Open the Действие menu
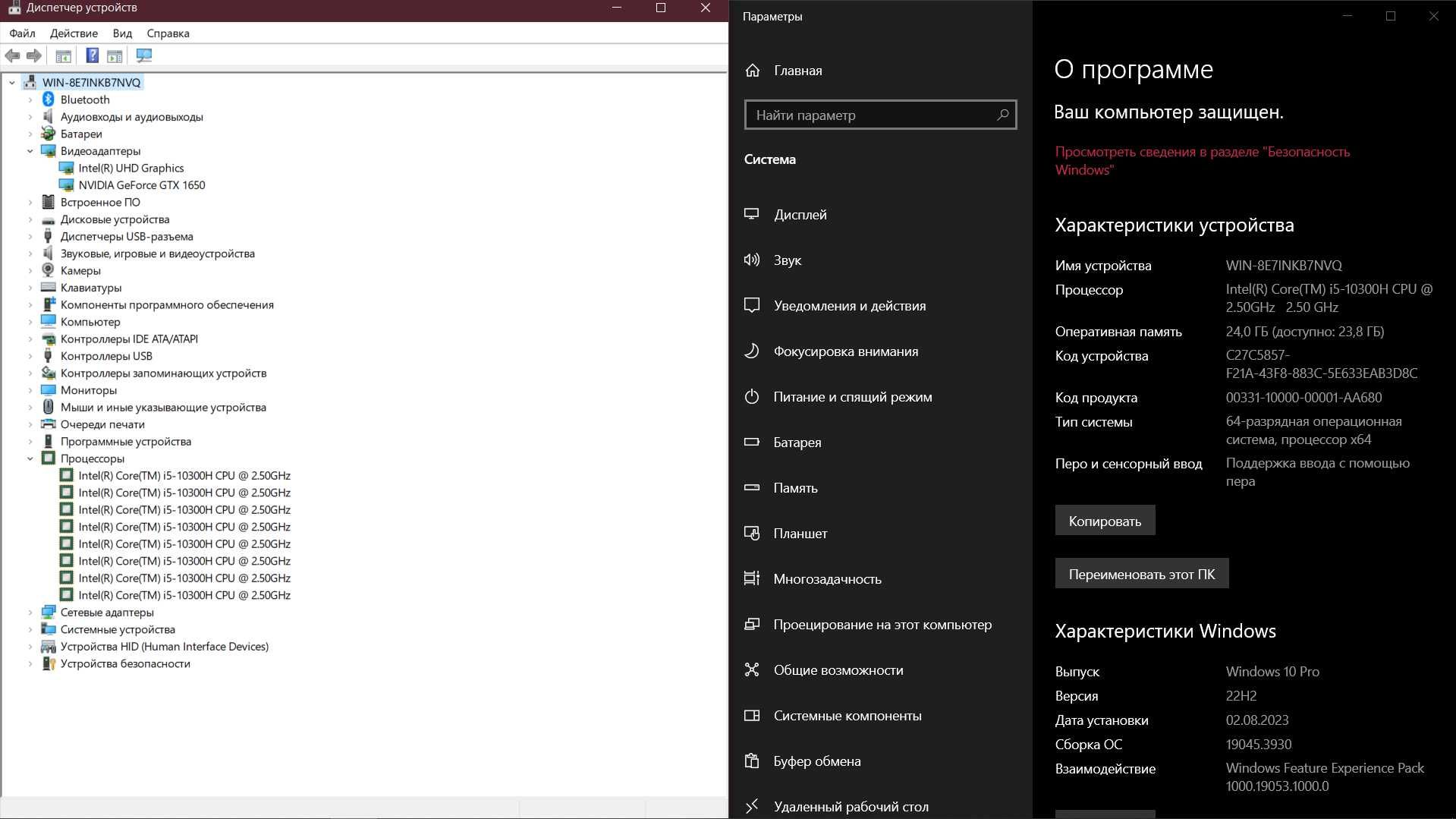1456x819 pixels. [x=74, y=33]
